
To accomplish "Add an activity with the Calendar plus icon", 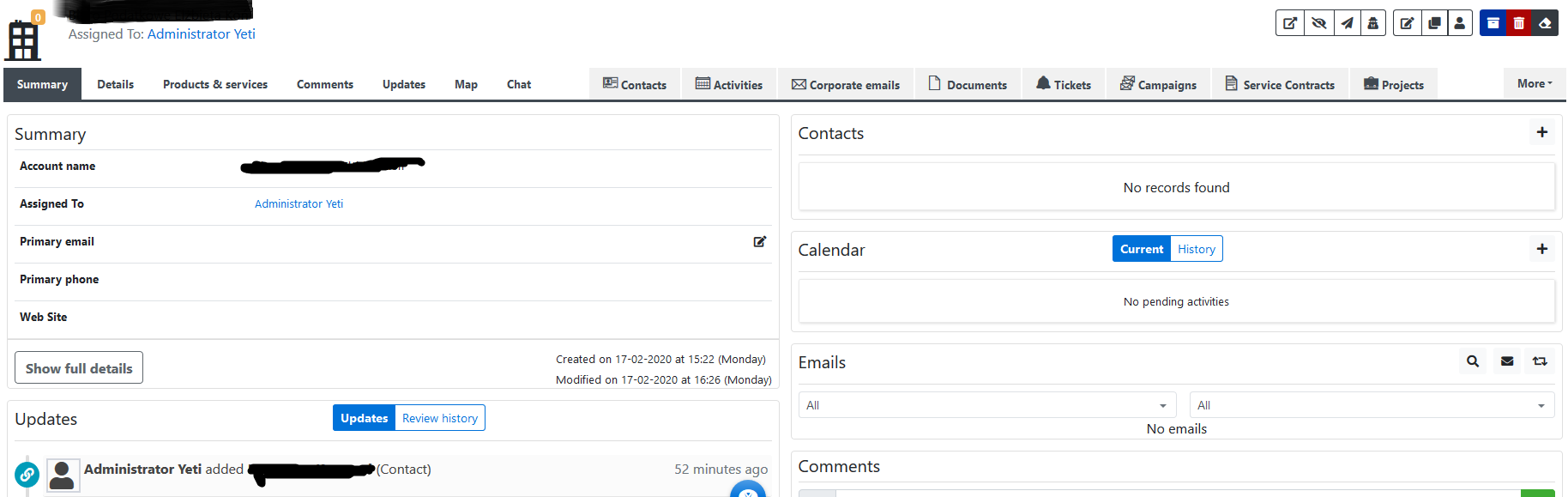I will [1542, 249].
